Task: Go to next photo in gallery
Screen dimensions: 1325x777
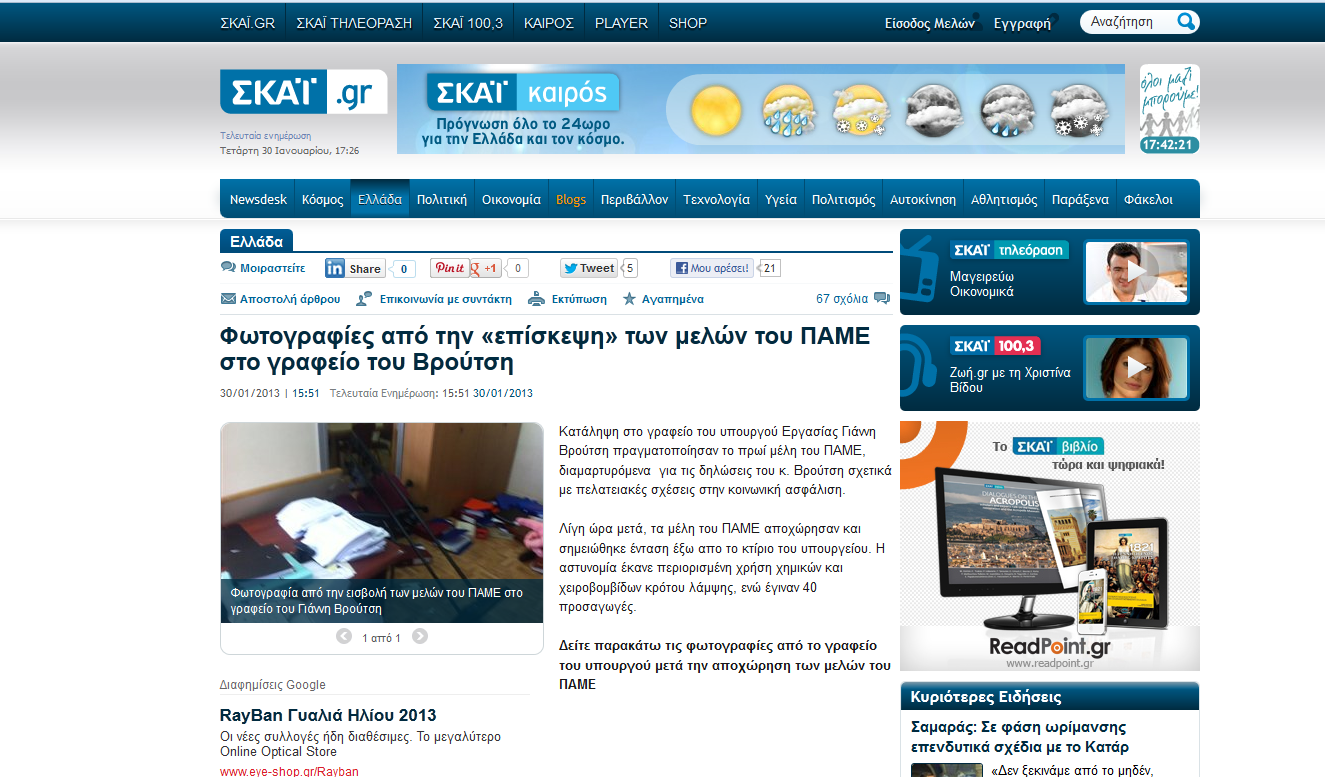Action: [x=420, y=637]
